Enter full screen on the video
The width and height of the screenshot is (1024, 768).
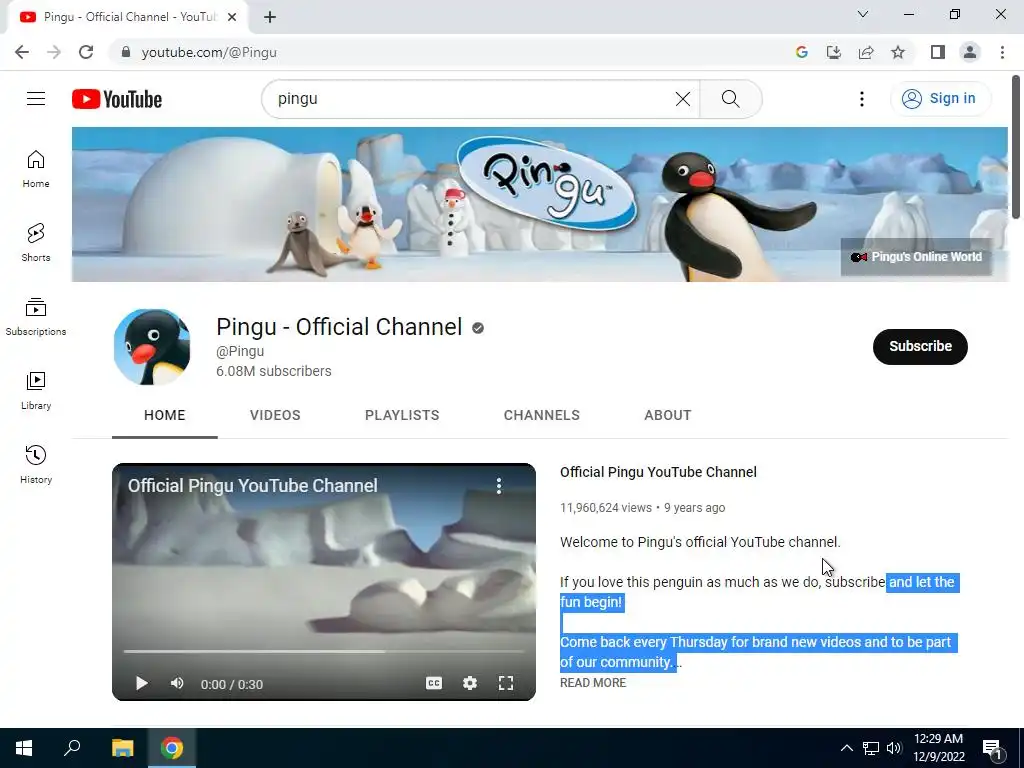(x=505, y=683)
